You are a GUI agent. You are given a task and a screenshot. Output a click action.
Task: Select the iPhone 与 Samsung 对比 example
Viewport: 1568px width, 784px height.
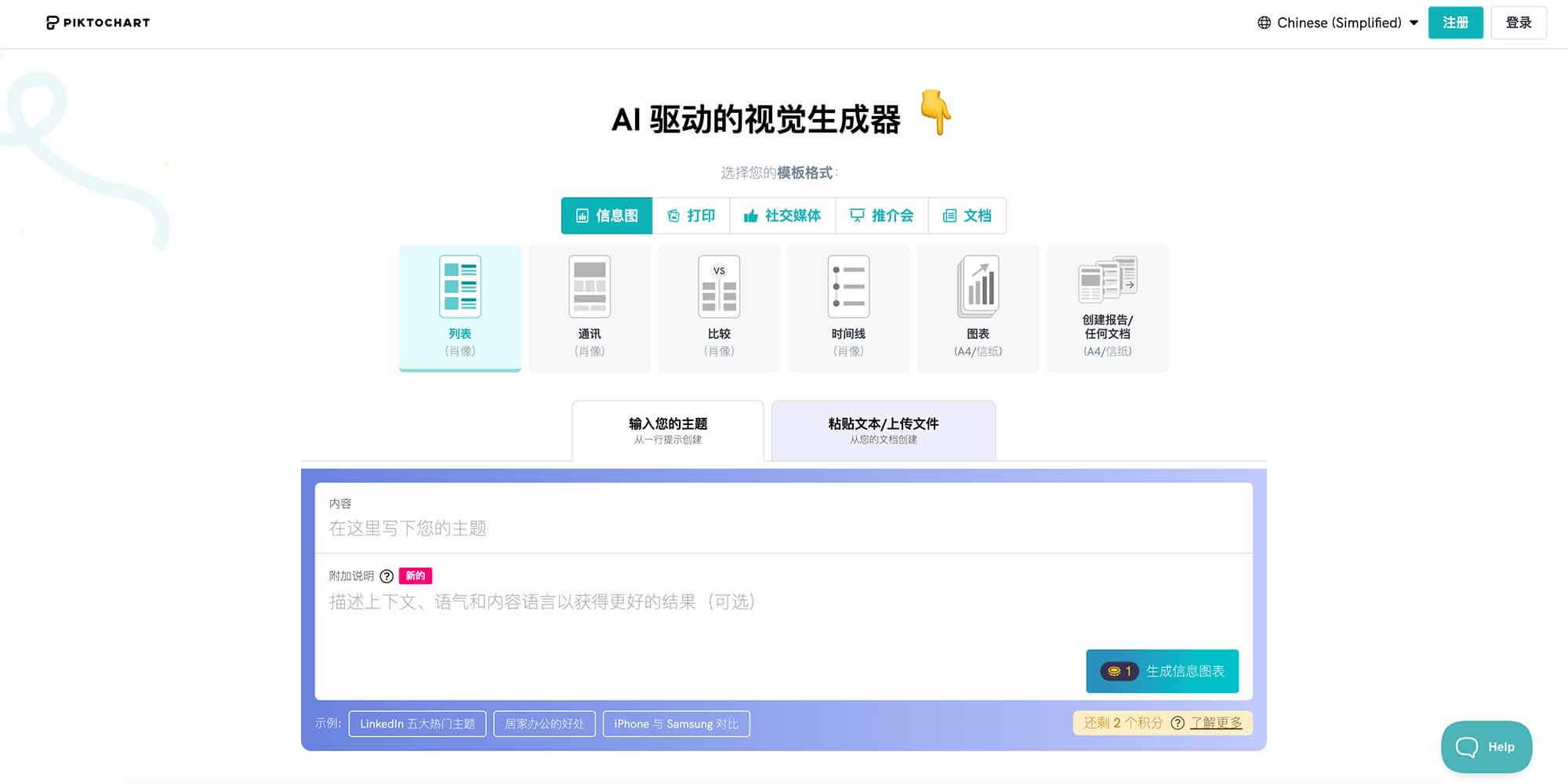(x=676, y=723)
